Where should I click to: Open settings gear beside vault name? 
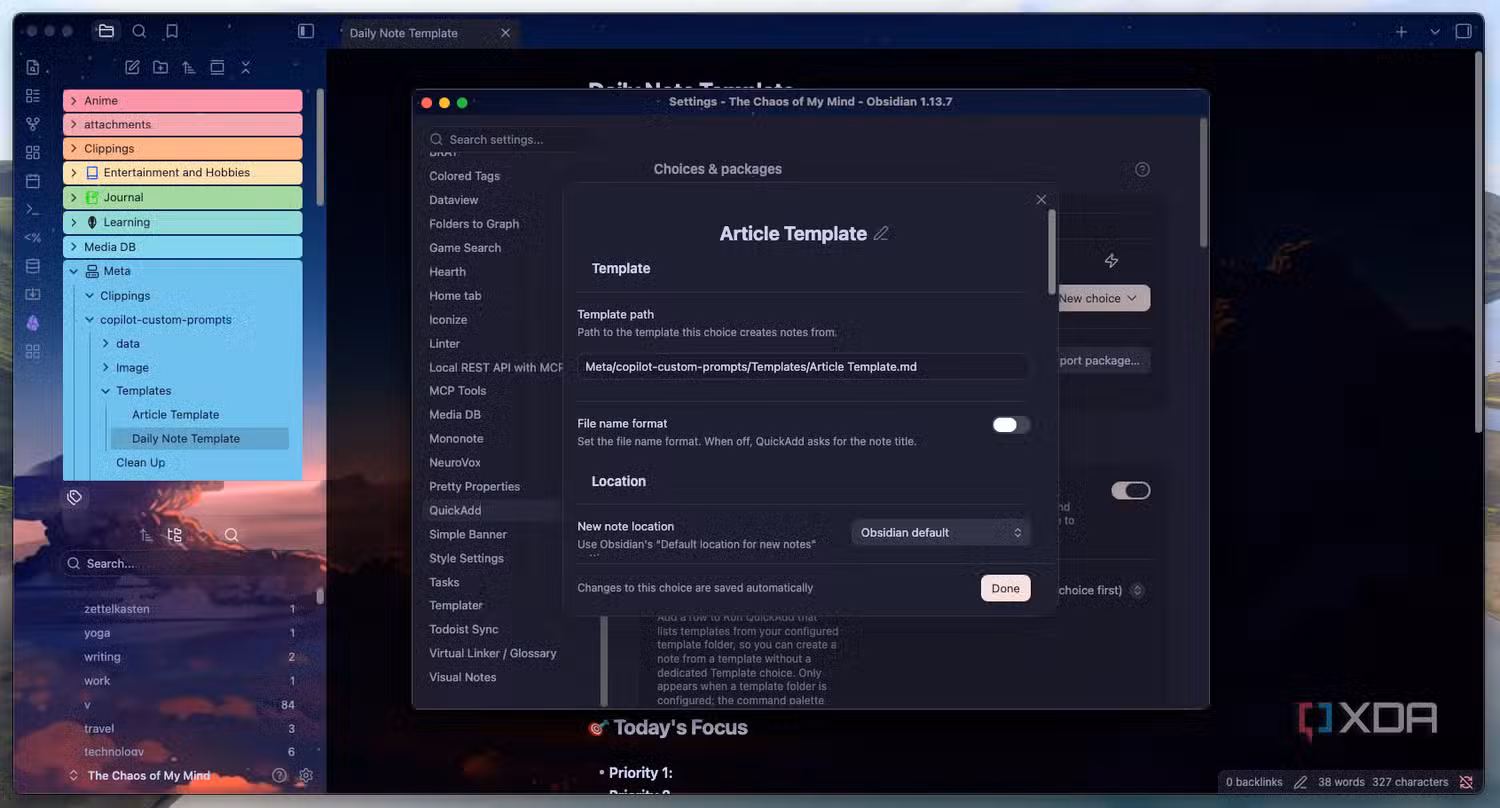[x=306, y=775]
